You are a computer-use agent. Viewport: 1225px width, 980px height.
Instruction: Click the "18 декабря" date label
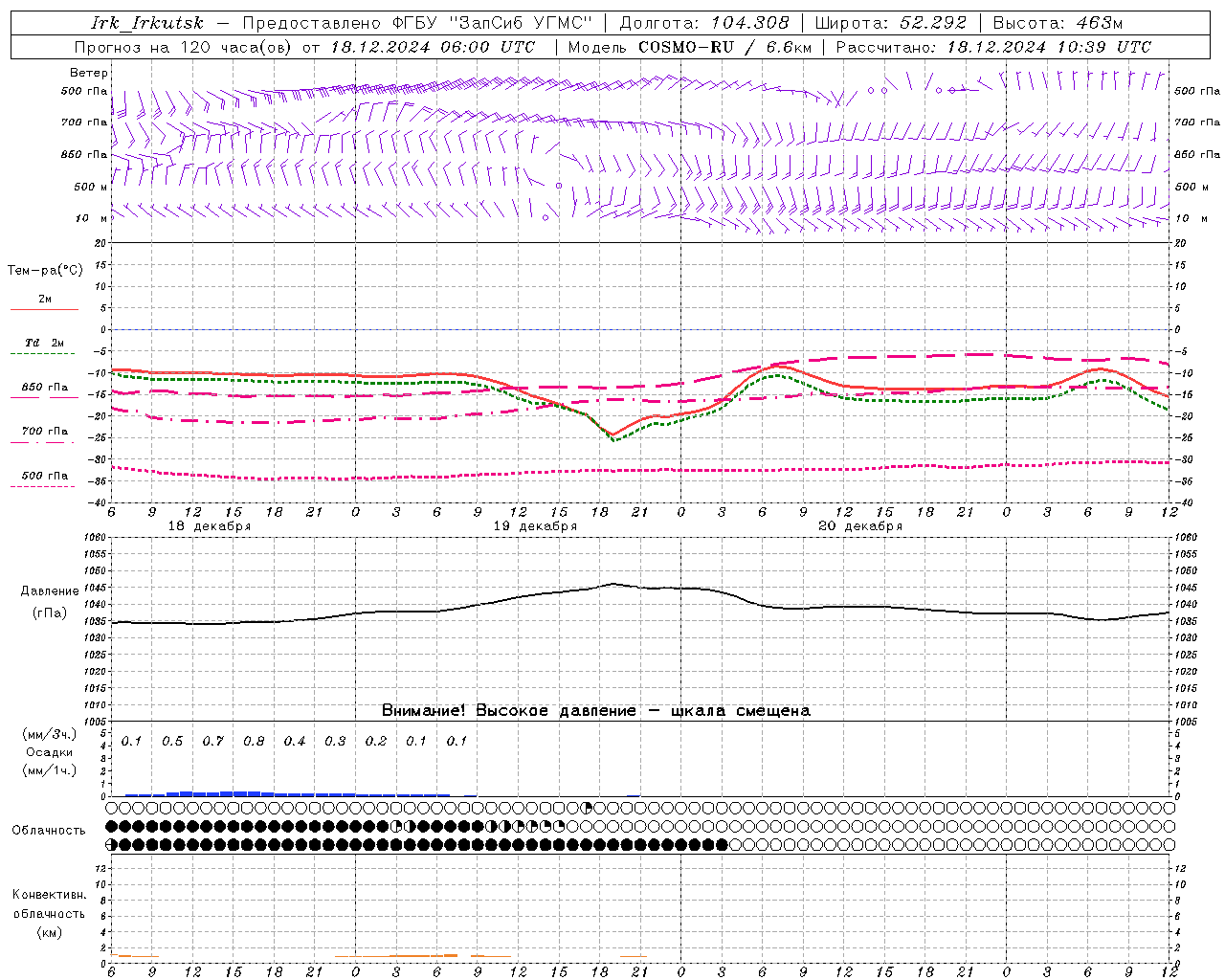point(210,526)
